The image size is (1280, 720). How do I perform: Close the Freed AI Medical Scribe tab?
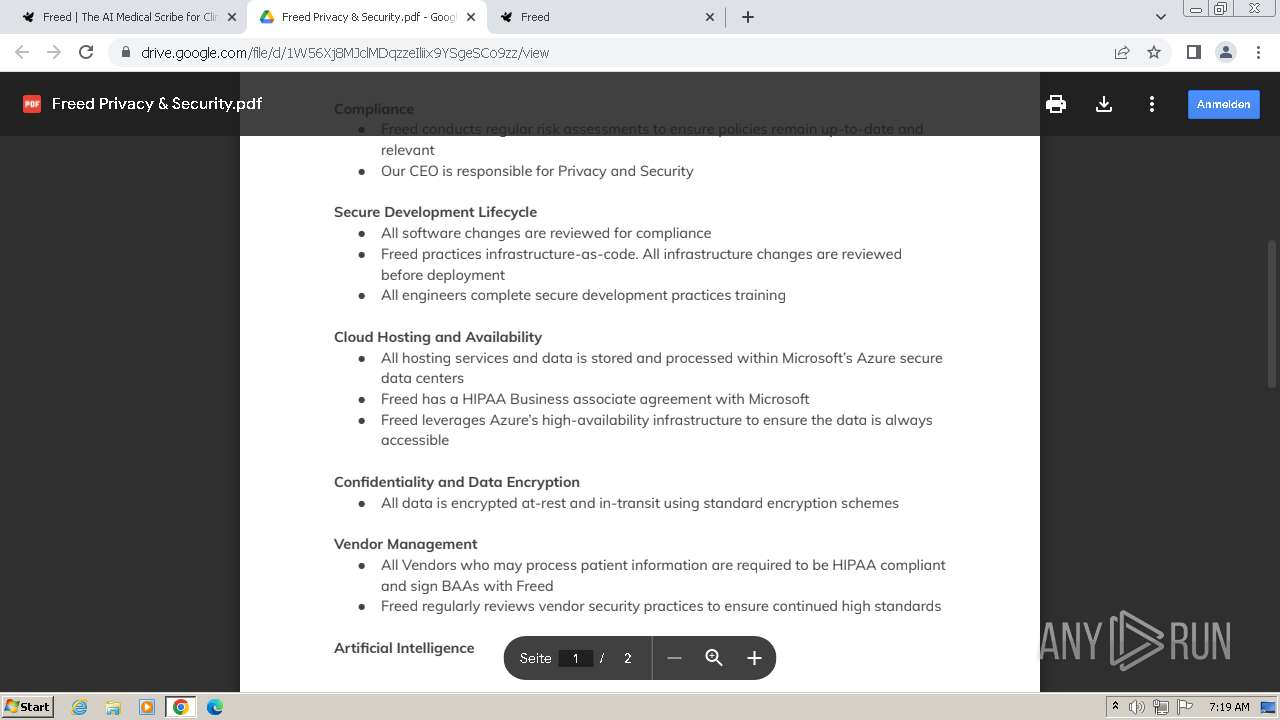231,17
